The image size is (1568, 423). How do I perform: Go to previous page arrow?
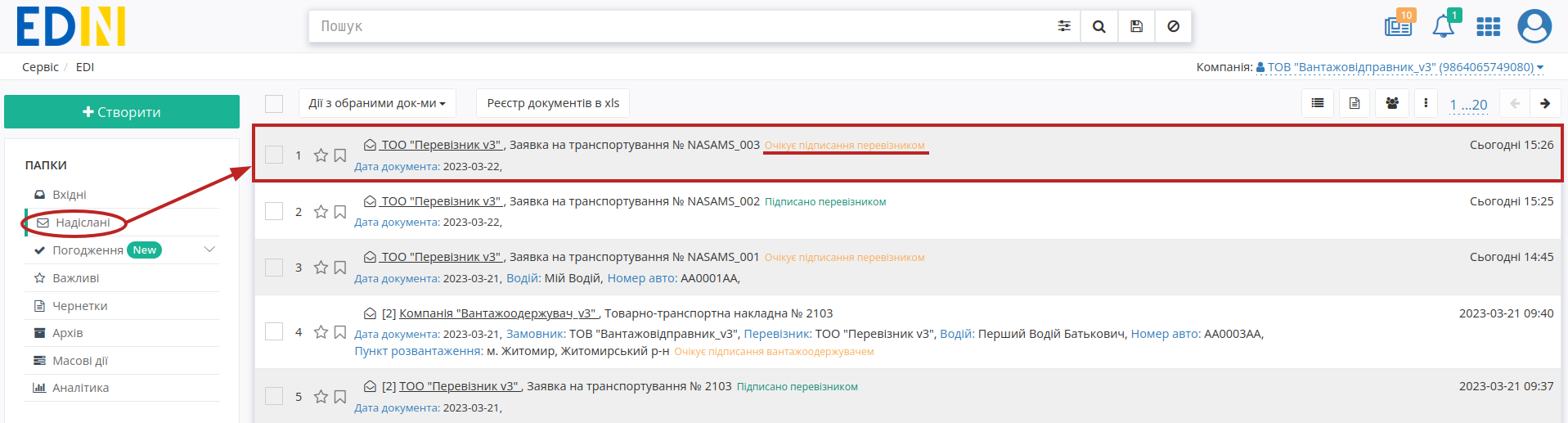(1515, 103)
